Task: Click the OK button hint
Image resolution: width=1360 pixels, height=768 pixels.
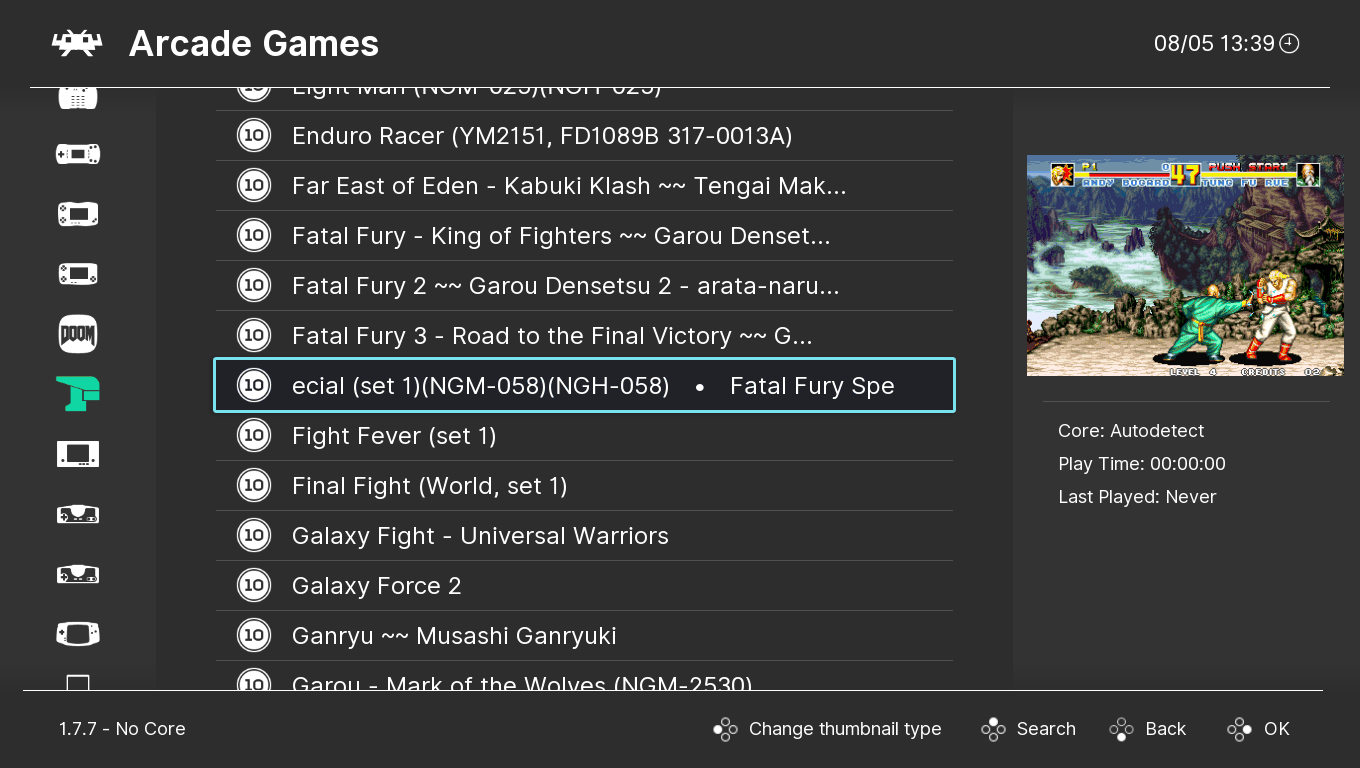Action: pyautogui.click(x=1259, y=729)
